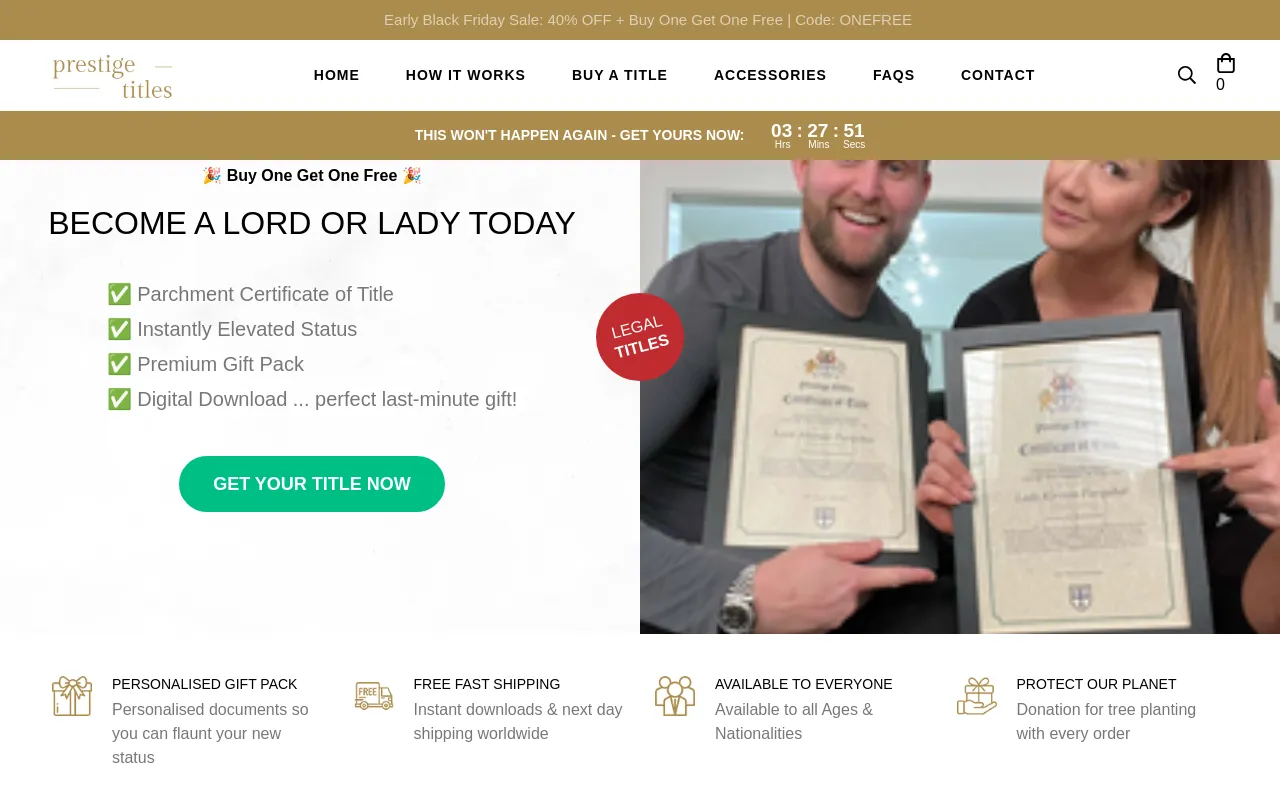1280x800 pixels.
Task: Click the Prestige Titles logo
Action: [112, 76]
